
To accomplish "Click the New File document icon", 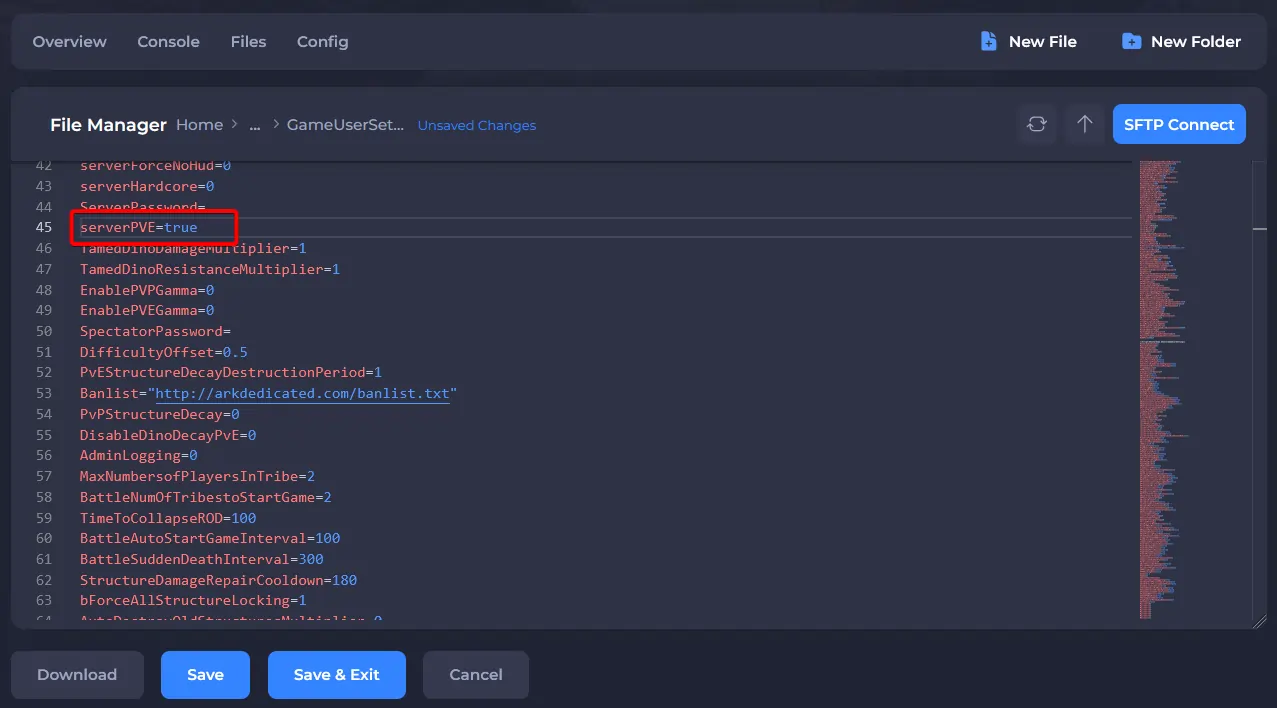I will (988, 41).
